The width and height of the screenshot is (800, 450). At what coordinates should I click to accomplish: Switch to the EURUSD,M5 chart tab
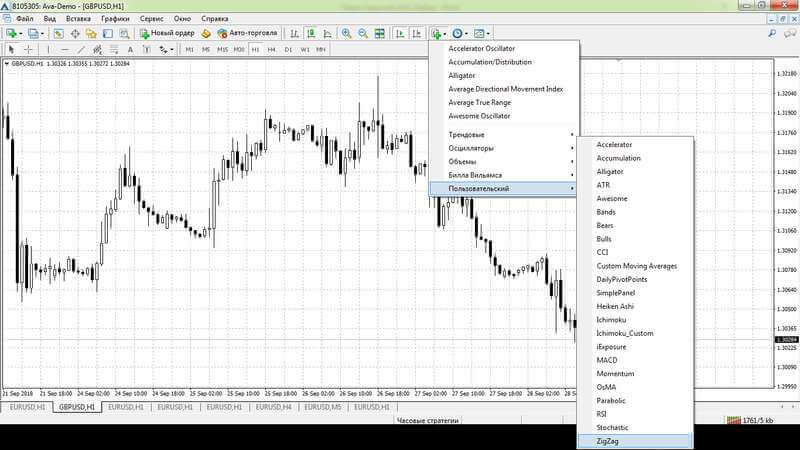tap(322, 407)
